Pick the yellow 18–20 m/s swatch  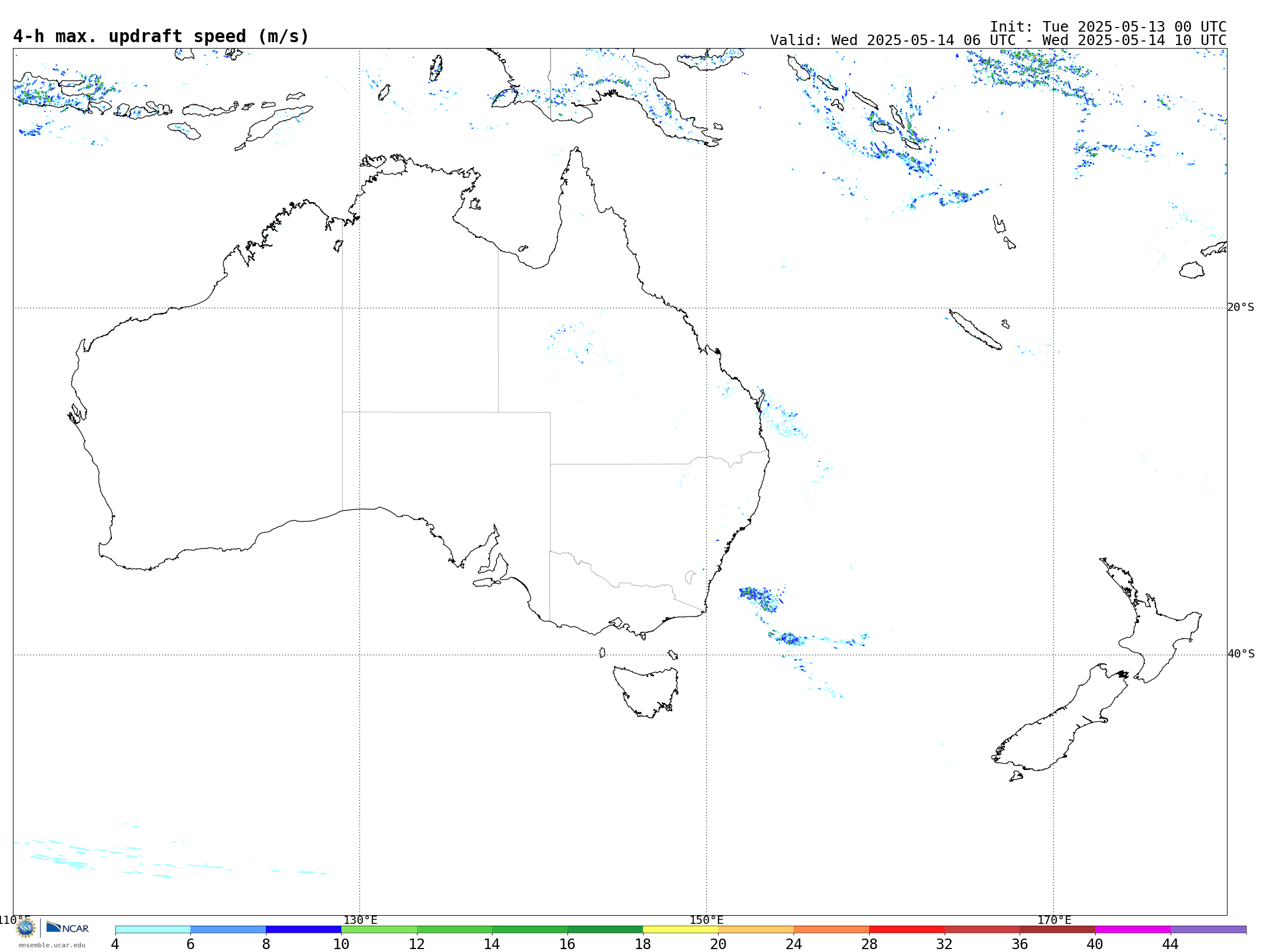point(681,930)
